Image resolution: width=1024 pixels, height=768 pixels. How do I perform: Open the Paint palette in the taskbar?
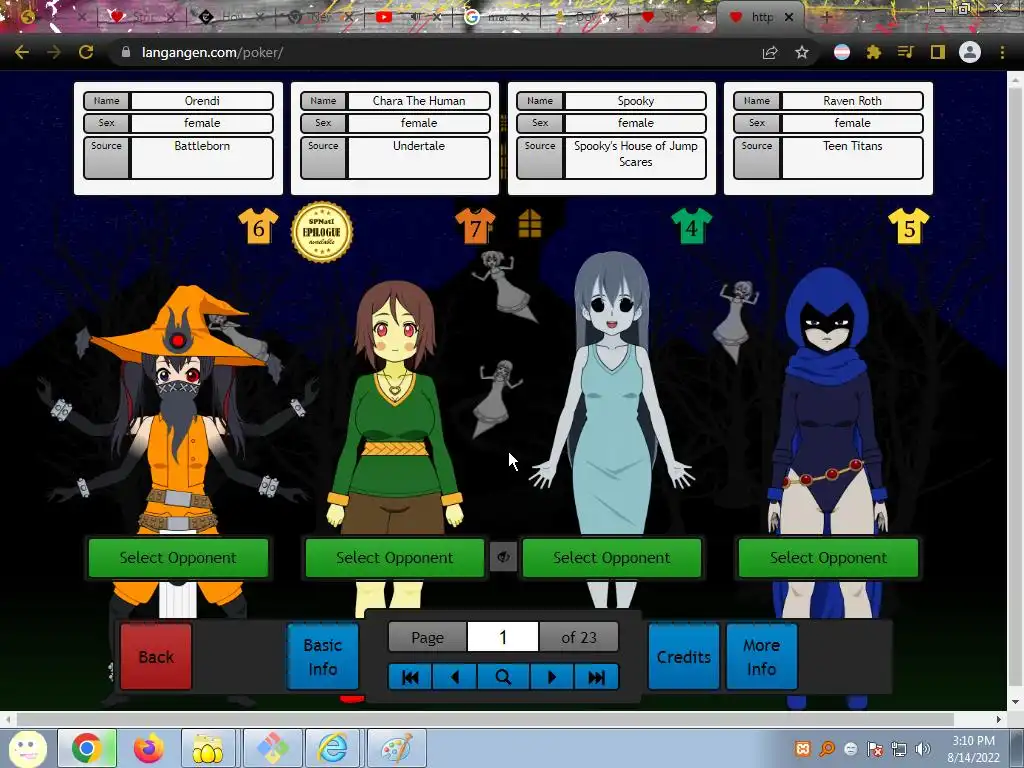(396, 748)
